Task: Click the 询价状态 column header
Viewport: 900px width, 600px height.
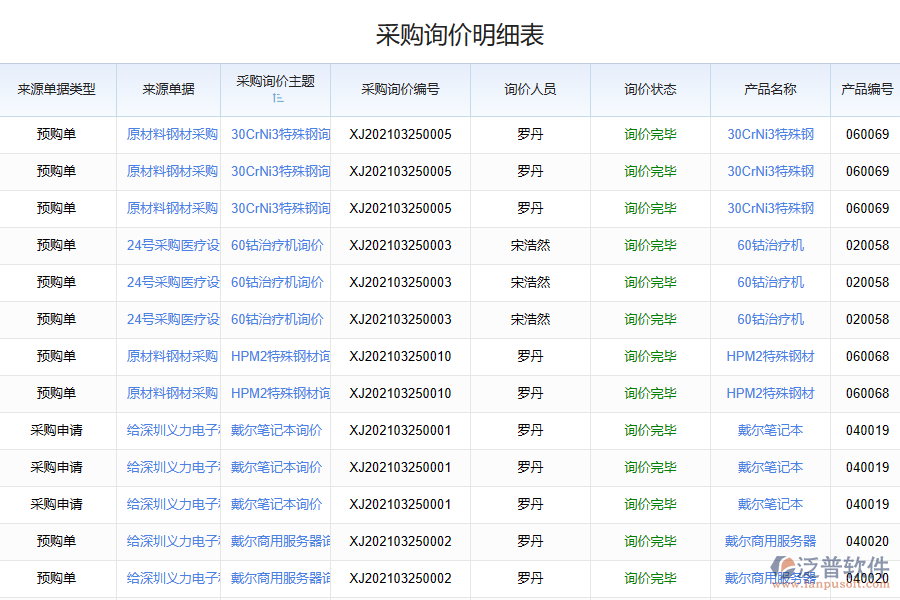Action: tap(645, 89)
